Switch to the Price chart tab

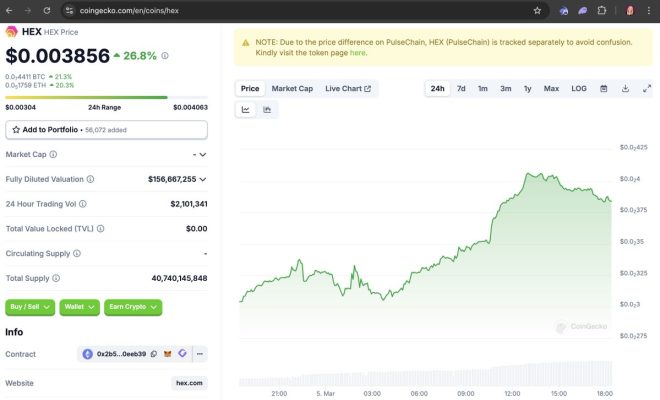250,88
